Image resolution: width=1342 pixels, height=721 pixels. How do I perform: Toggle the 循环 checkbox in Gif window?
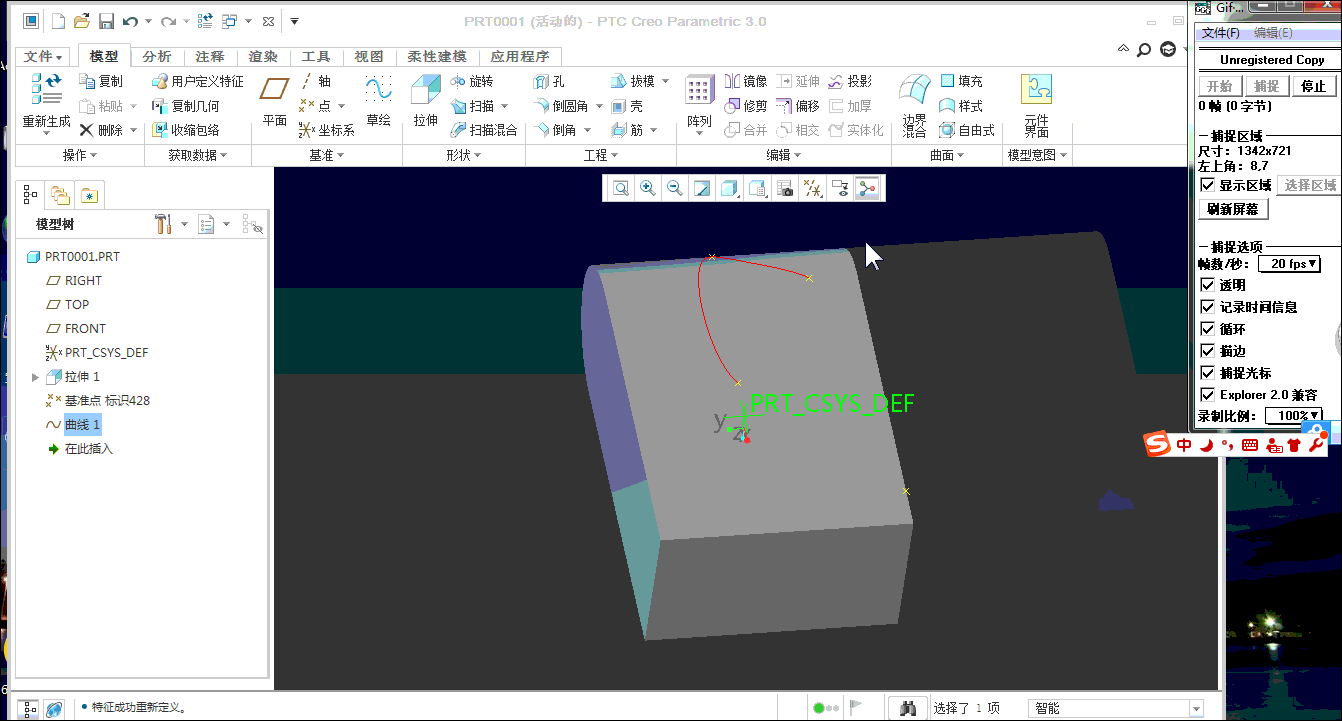(1207, 329)
